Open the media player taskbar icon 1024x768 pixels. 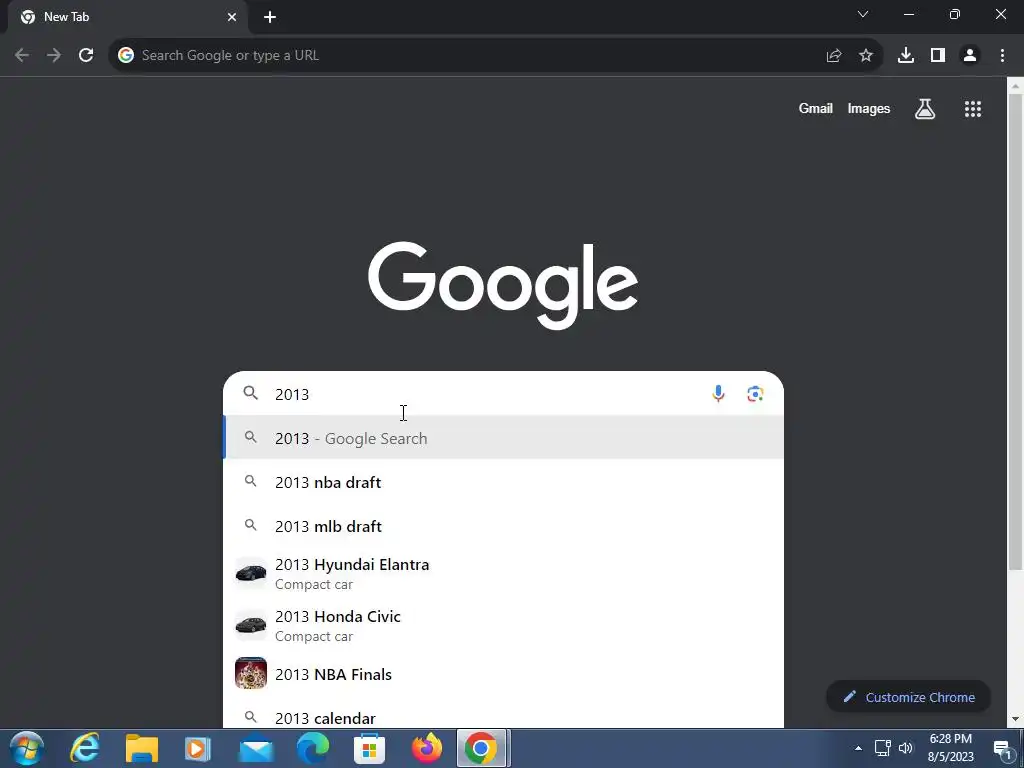(197, 748)
